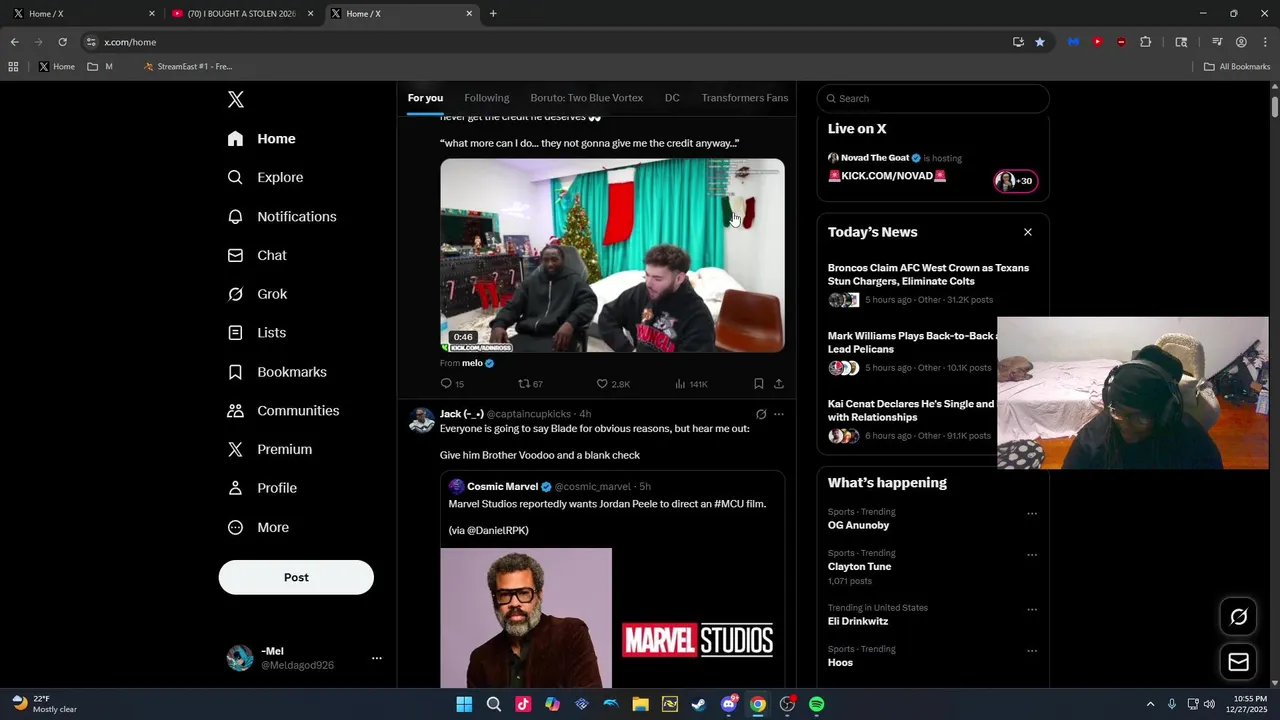This screenshot has height=720, width=1280.
Task: Show hidden system tray icons
Action: tap(1150, 704)
